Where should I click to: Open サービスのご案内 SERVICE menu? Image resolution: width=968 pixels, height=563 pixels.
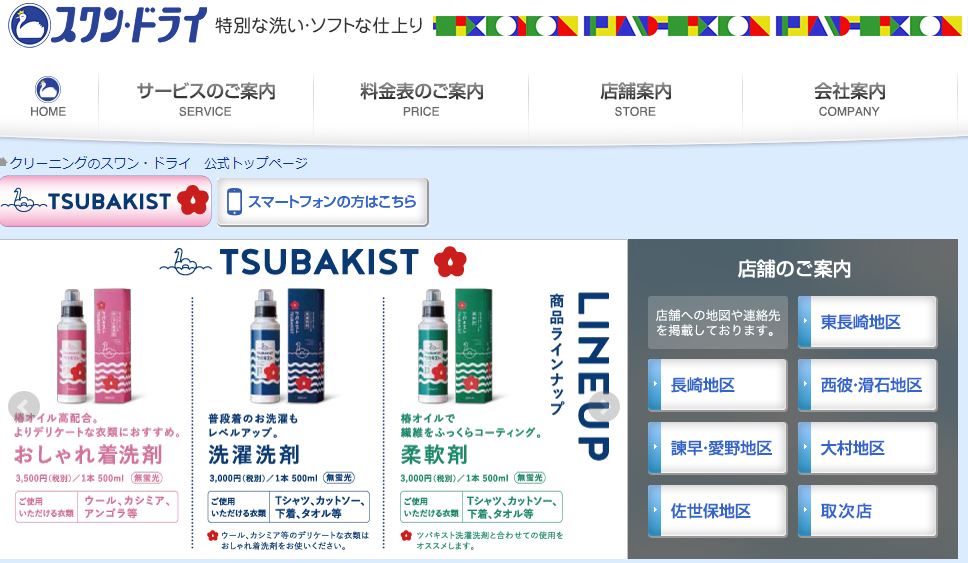pos(206,99)
